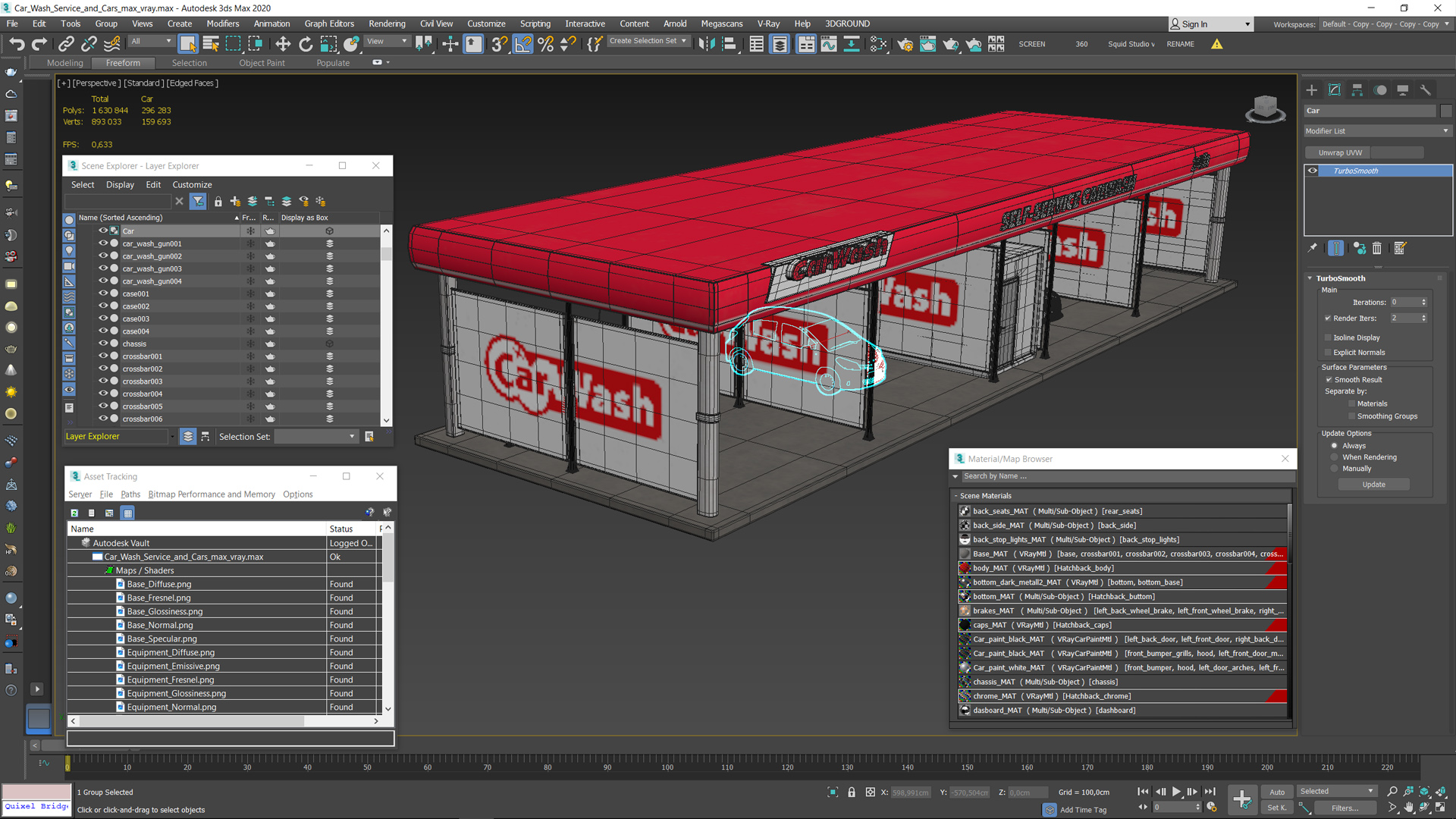This screenshot has width=1456, height=819.
Task: Toggle Selection Lock icon in status bar
Action: [x=852, y=792]
